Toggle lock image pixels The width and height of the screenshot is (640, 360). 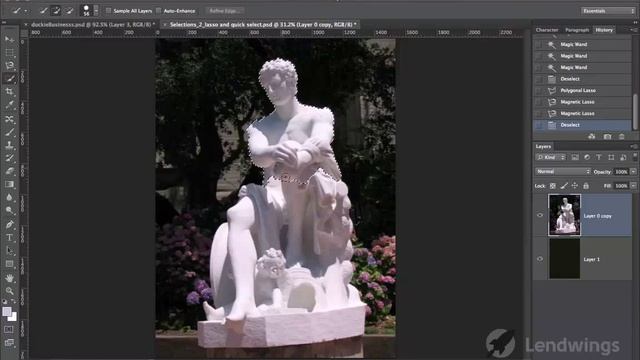pos(564,186)
